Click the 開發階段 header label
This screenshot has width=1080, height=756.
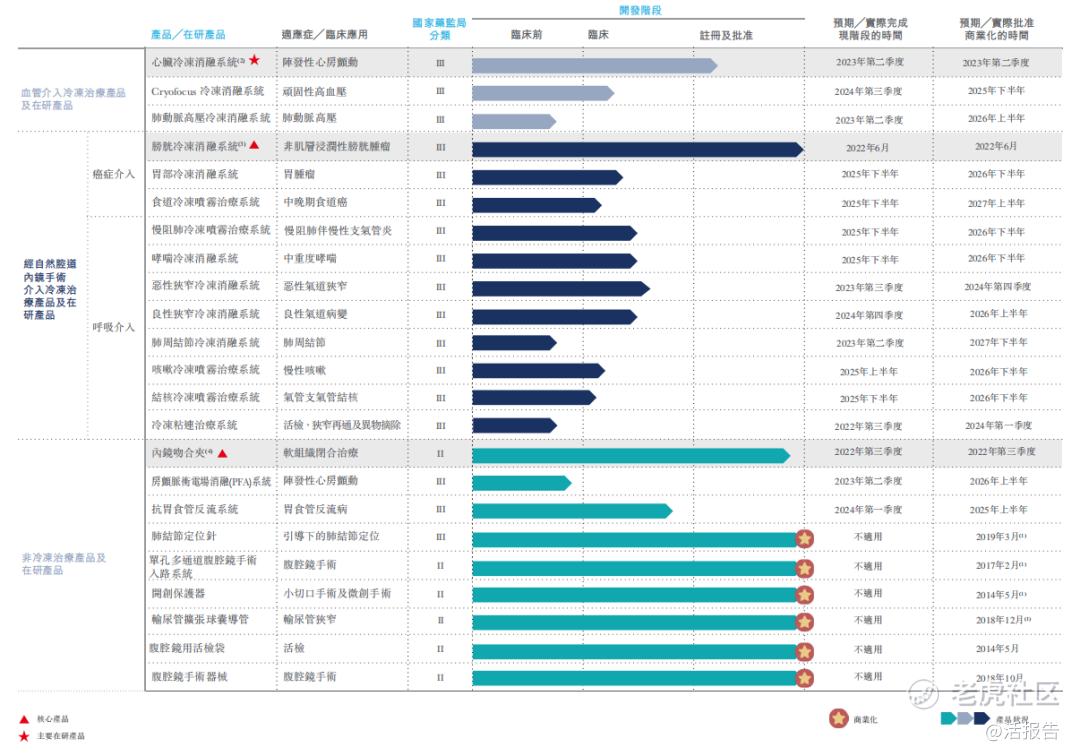641,10
